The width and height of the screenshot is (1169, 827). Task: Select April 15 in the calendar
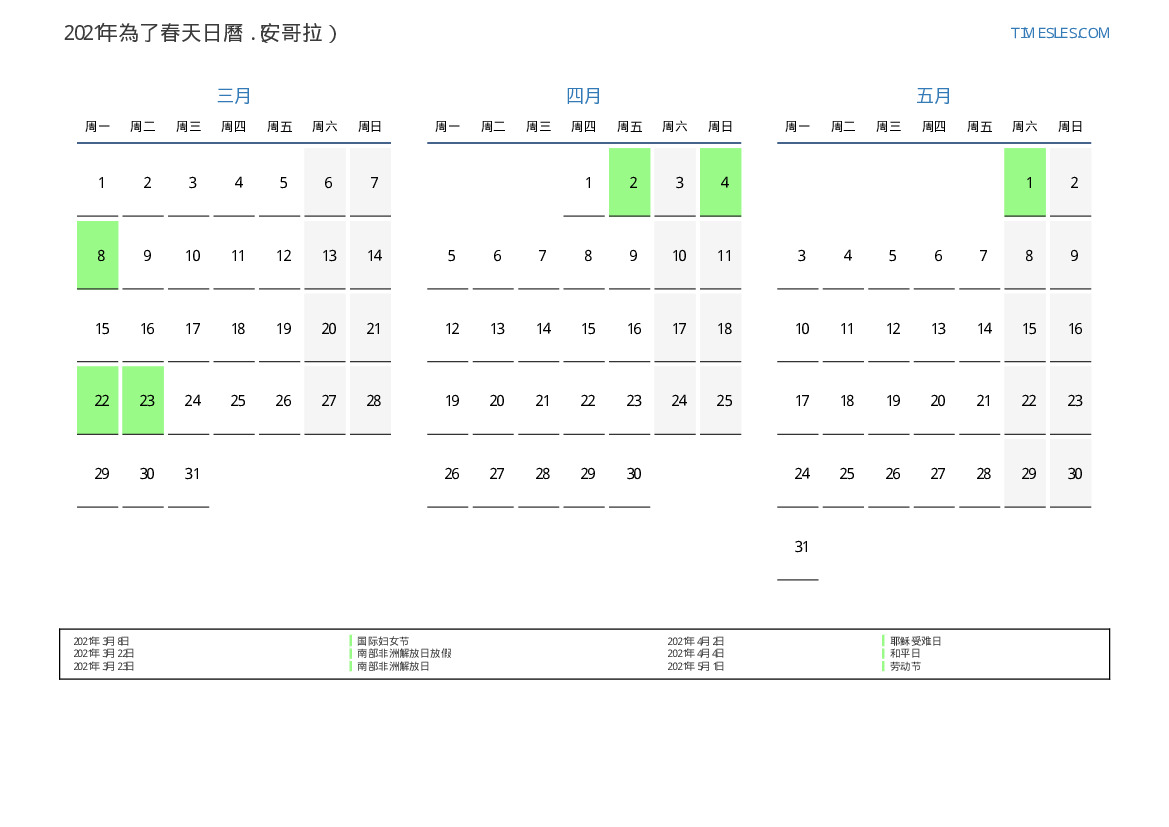pyautogui.click(x=588, y=328)
